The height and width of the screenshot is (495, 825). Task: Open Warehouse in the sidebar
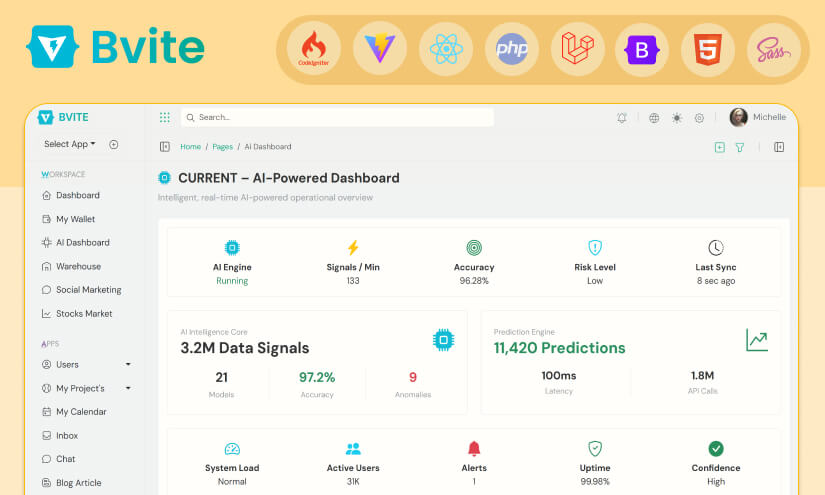point(71,266)
